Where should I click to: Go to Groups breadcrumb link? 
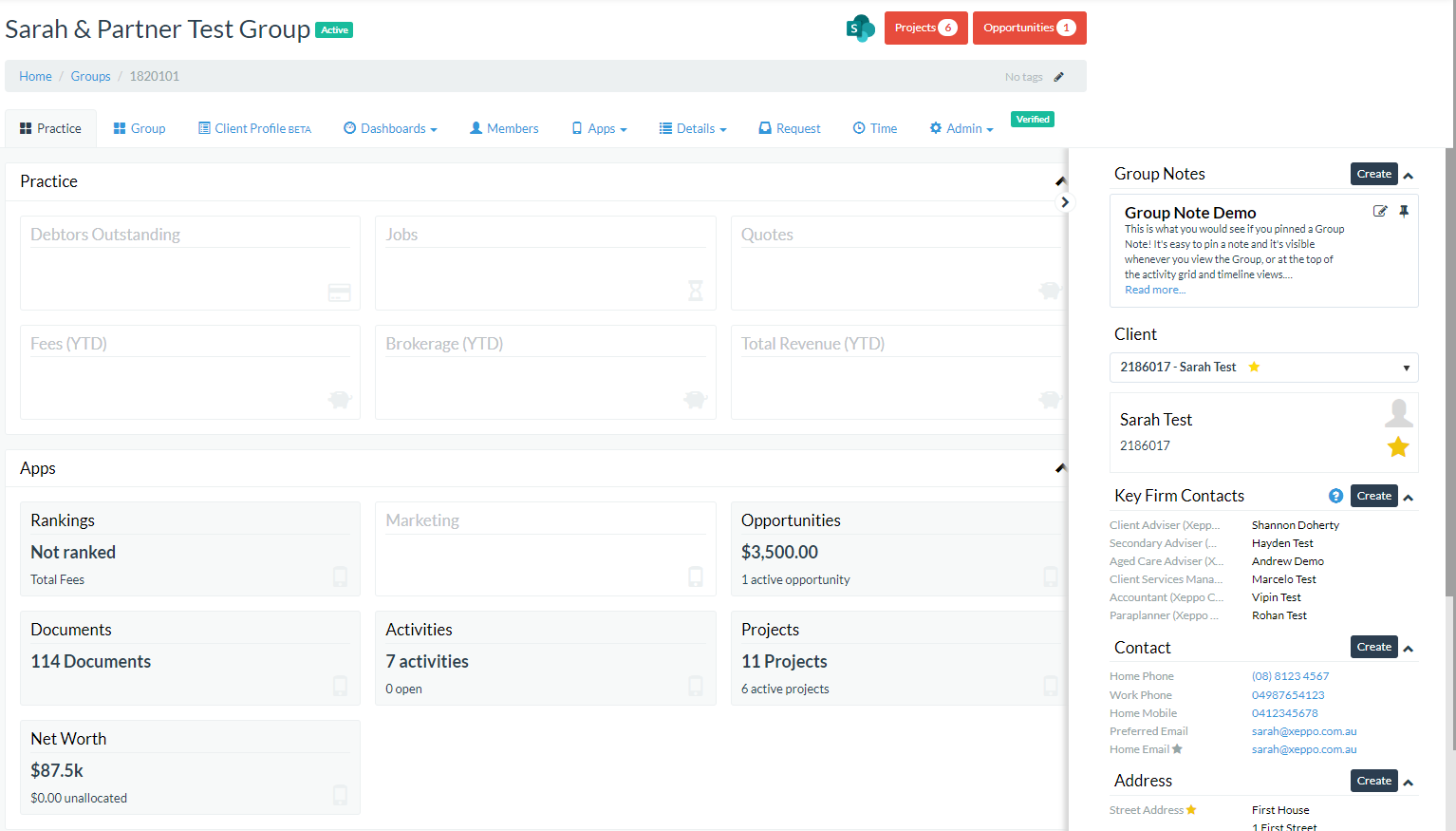(90, 76)
